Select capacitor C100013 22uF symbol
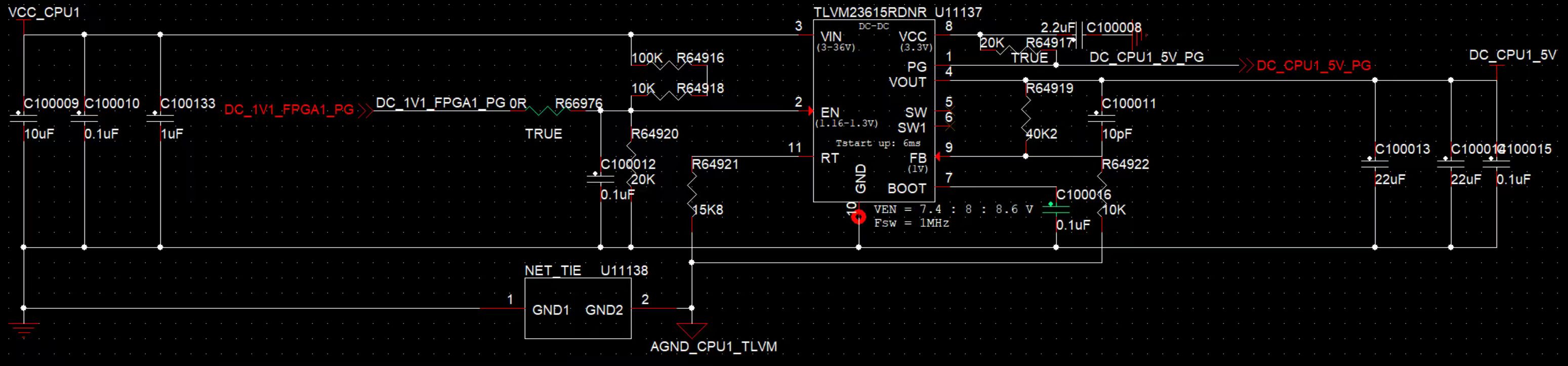Image resolution: width=1568 pixels, height=366 pixels. [1375, 163]
